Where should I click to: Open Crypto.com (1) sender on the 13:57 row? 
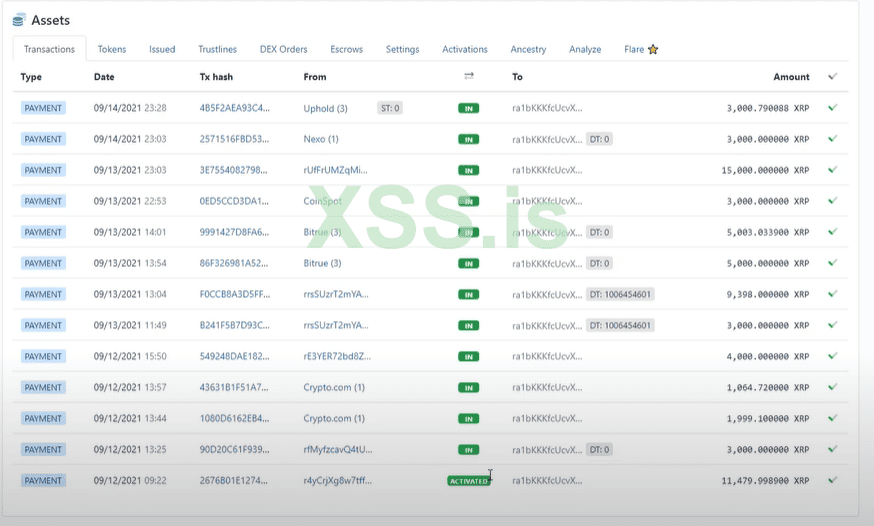(334, 387)
